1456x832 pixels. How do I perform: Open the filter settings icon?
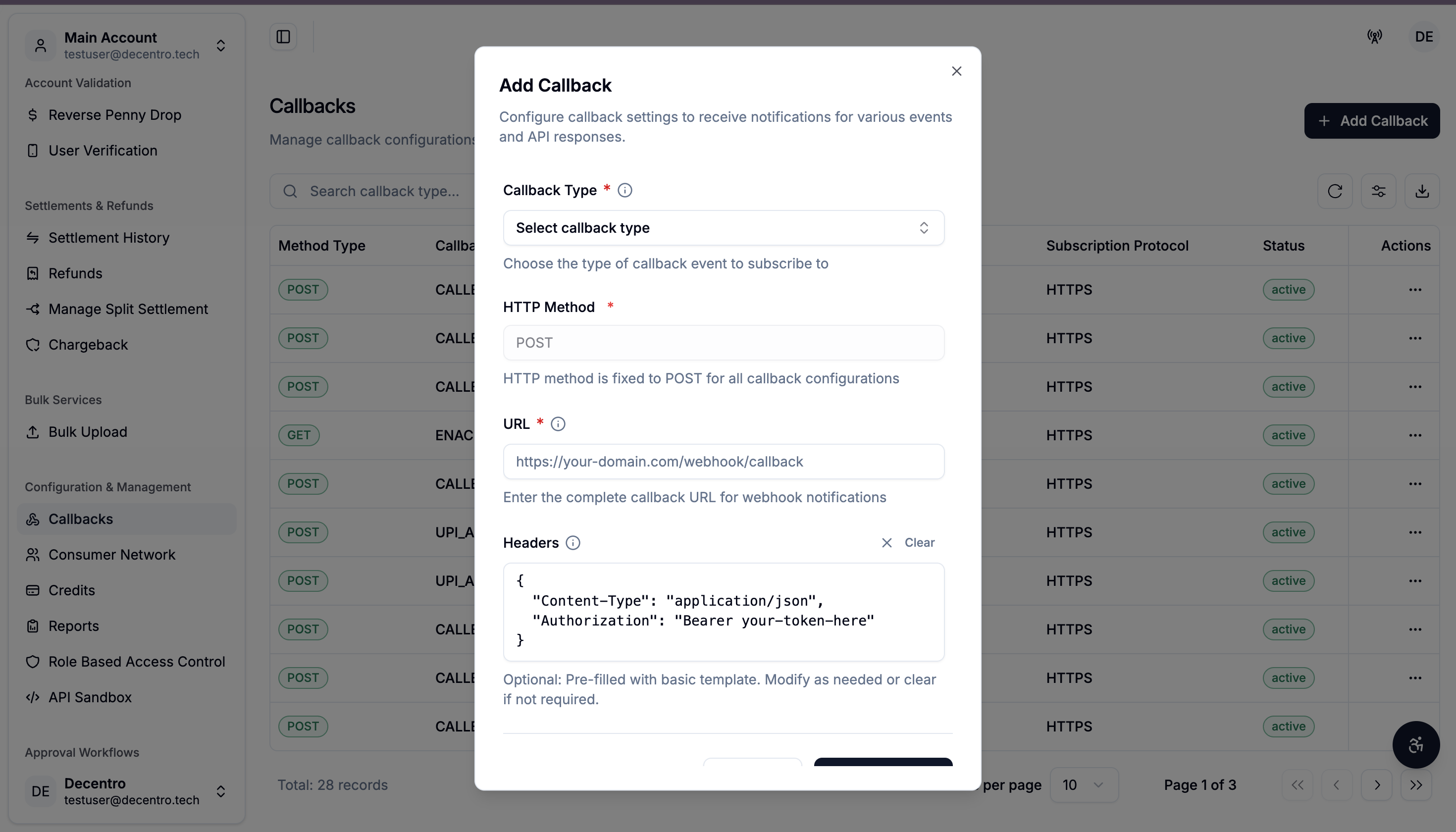[x=1378, y=191]
